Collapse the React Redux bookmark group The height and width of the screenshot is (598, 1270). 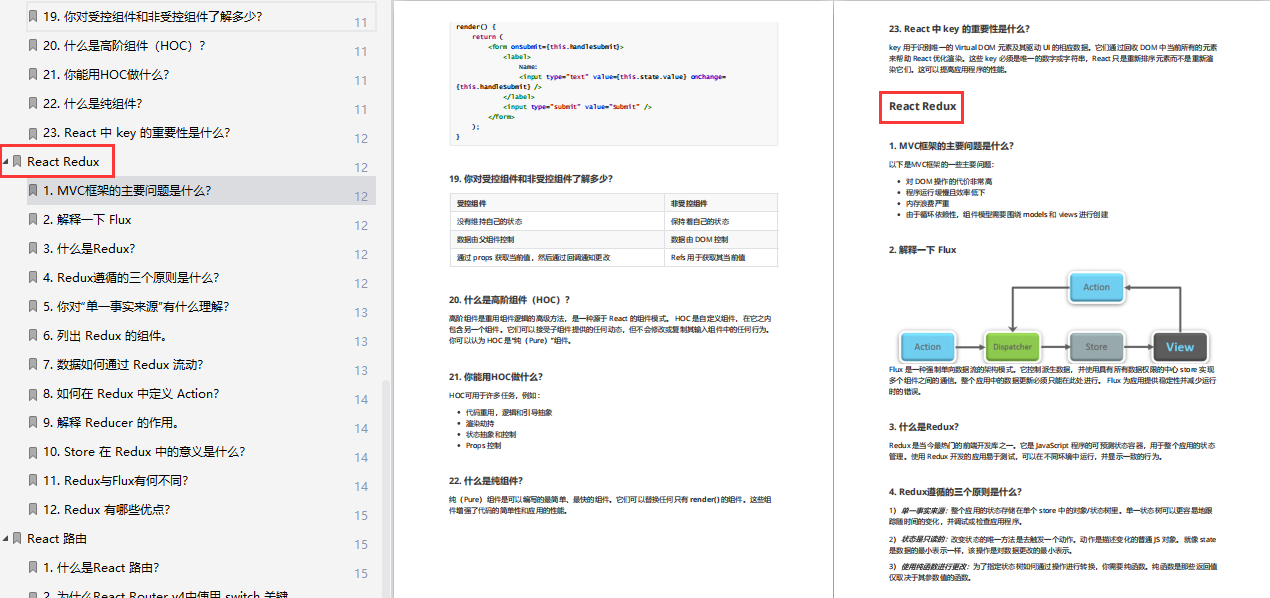6,161
